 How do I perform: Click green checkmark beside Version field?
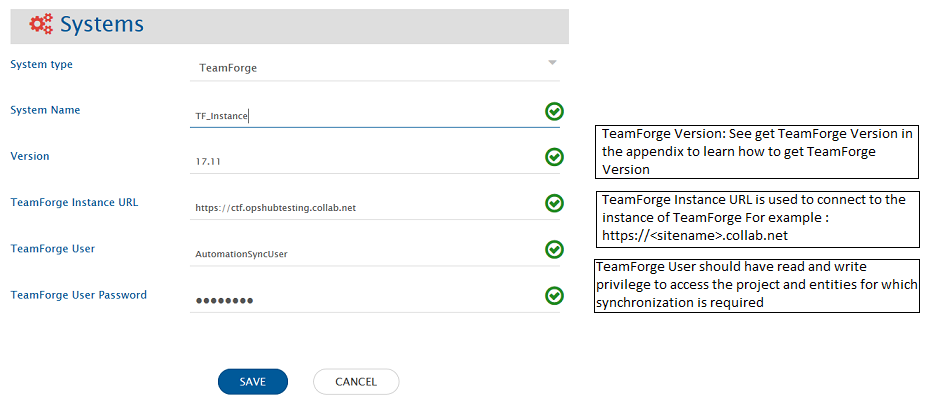pos(554,157)
